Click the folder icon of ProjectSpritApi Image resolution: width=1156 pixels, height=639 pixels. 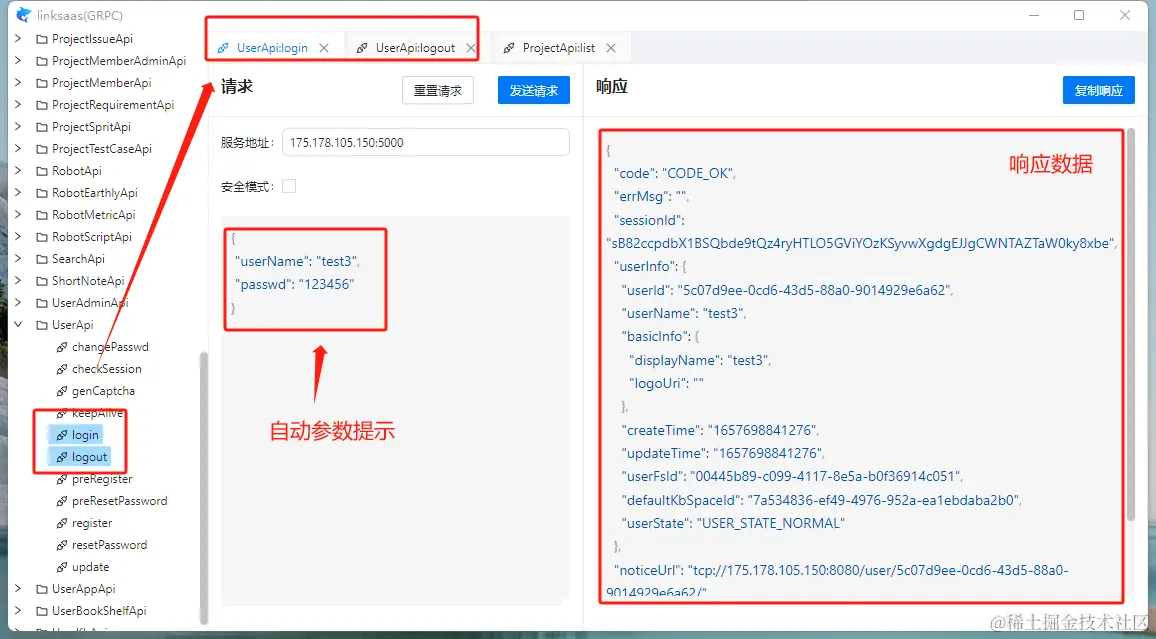click(x=41, y=127)
